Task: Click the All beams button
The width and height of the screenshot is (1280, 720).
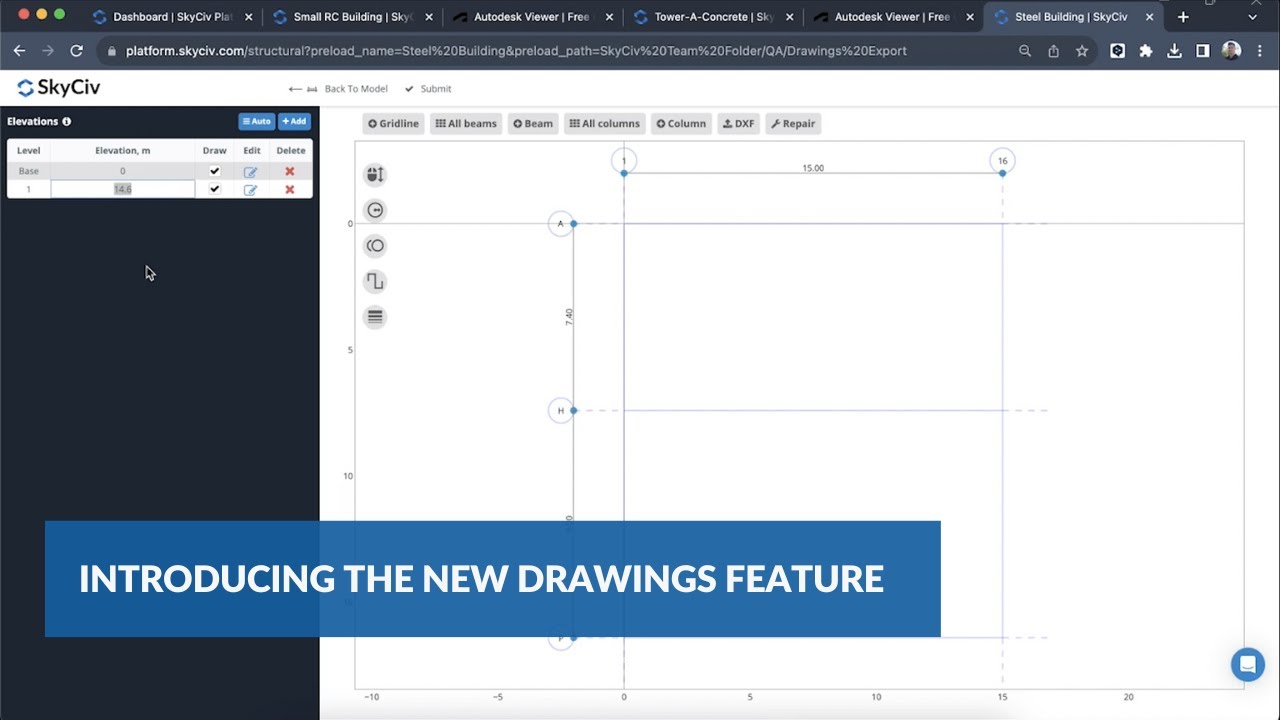Action: [466, 124]
